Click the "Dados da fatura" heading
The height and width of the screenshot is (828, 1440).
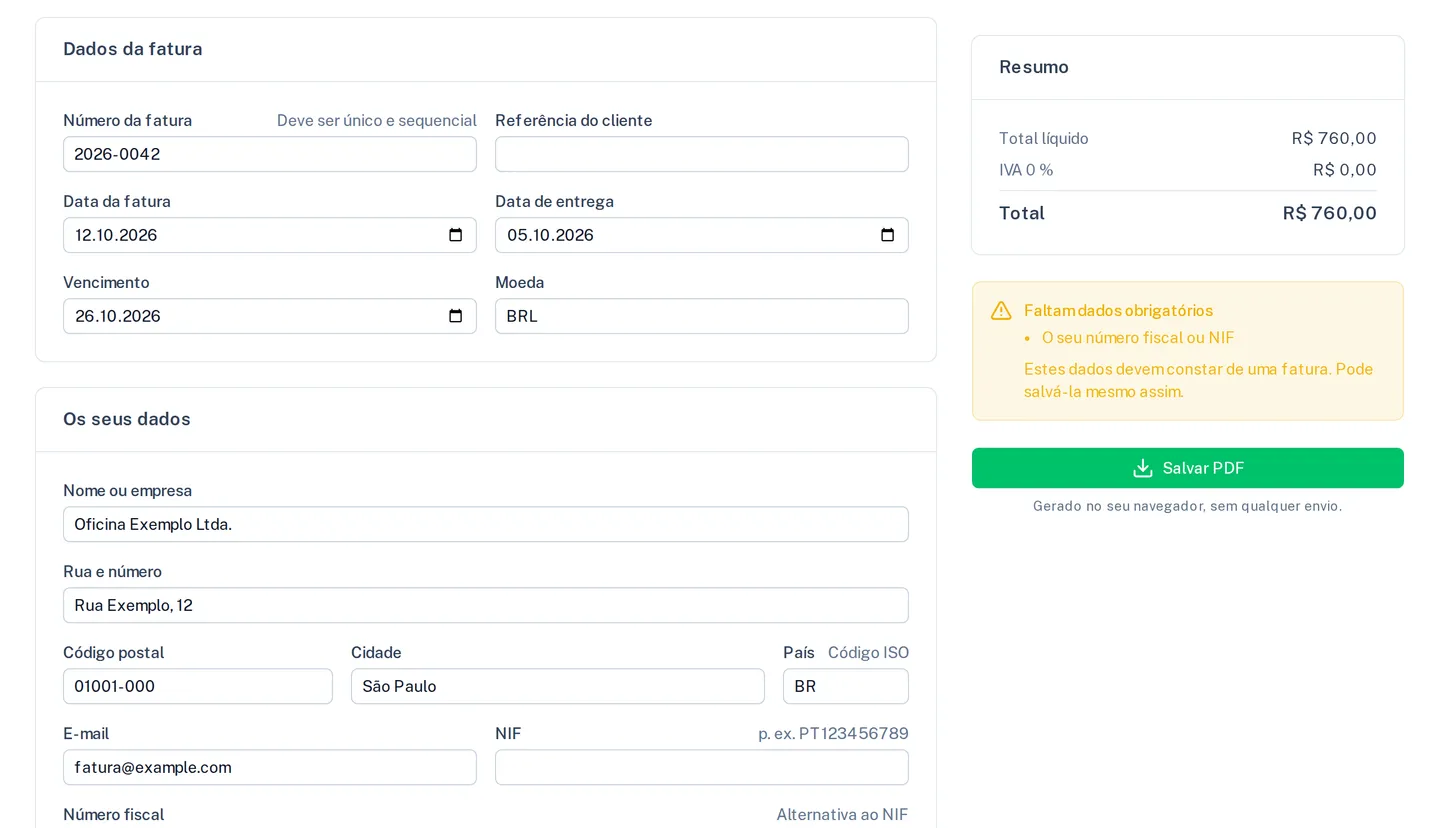[133, 49]
